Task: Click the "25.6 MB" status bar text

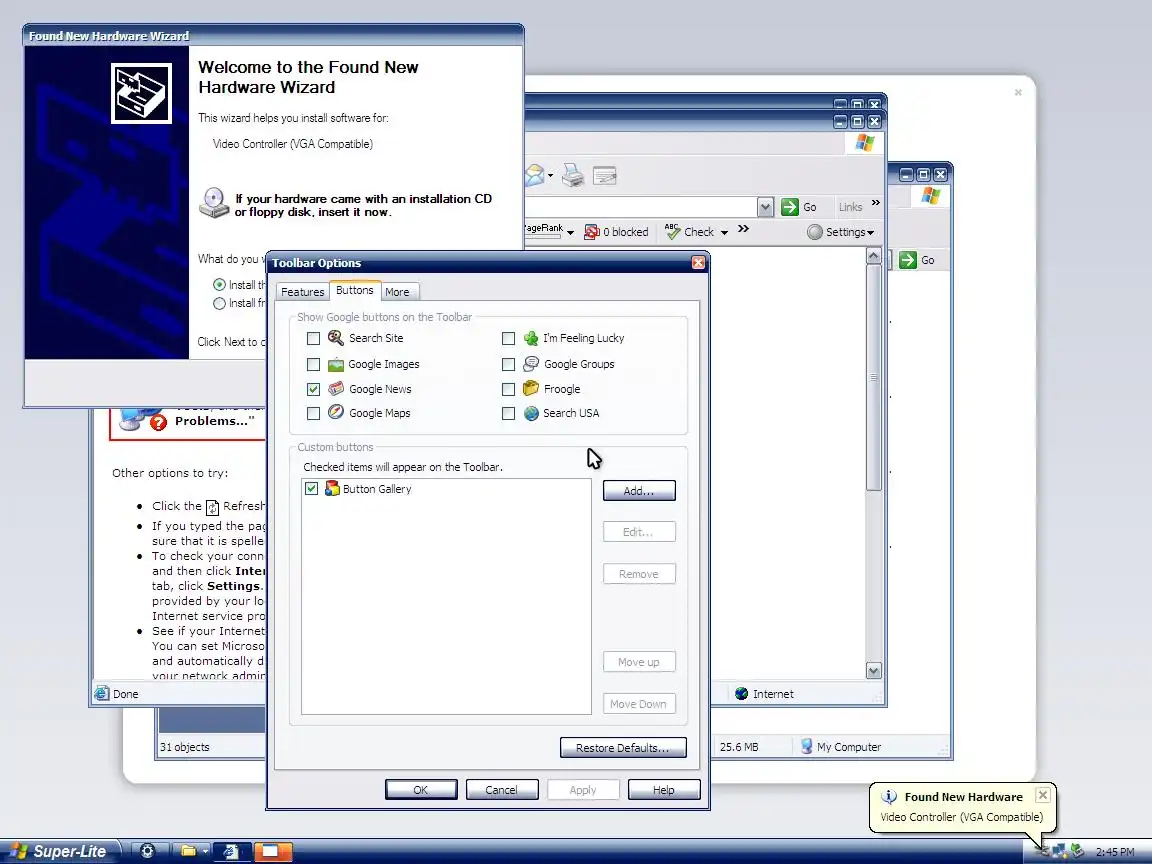Action: [739, 746]
